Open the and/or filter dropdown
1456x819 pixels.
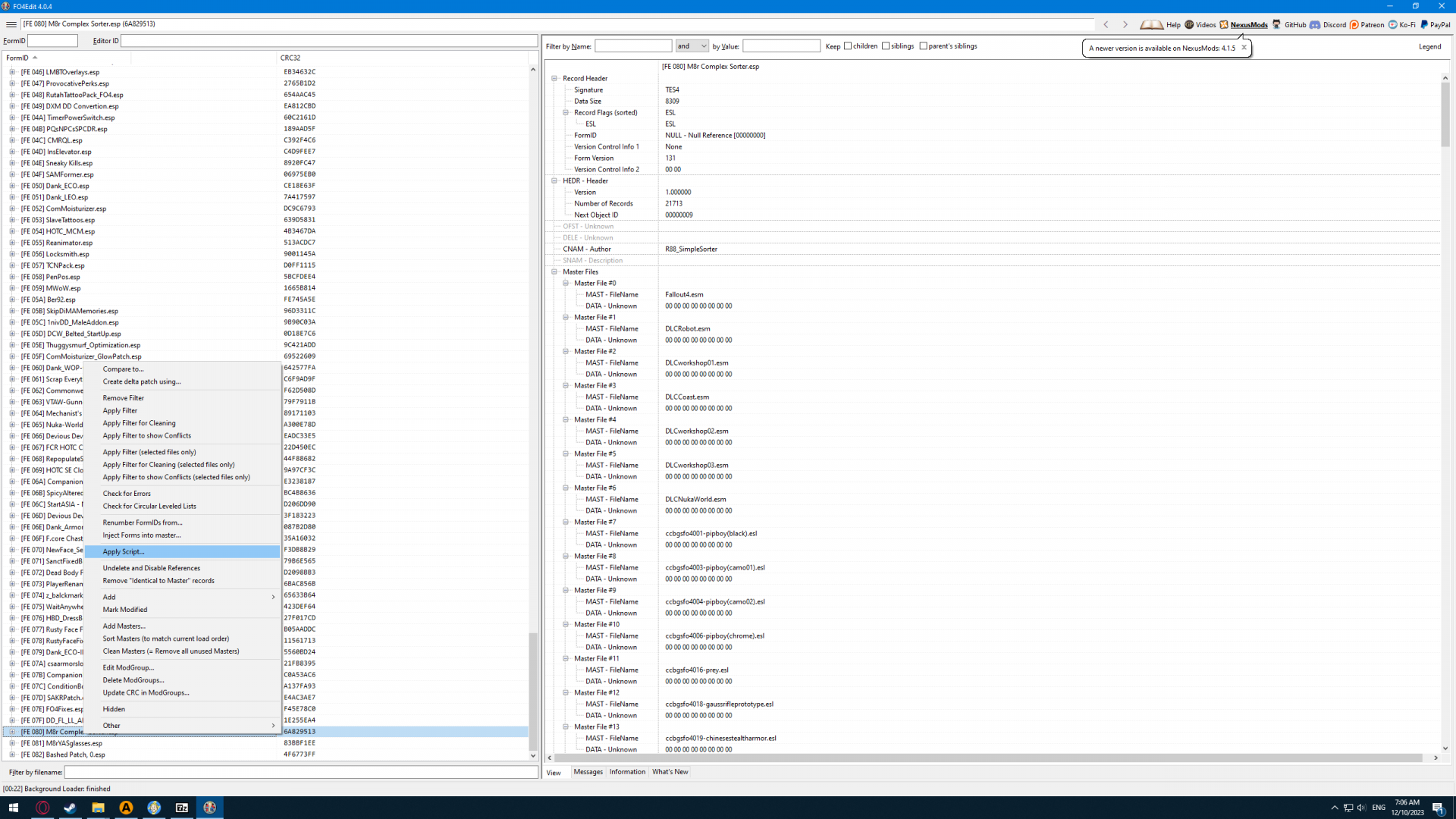coord(692,46)
